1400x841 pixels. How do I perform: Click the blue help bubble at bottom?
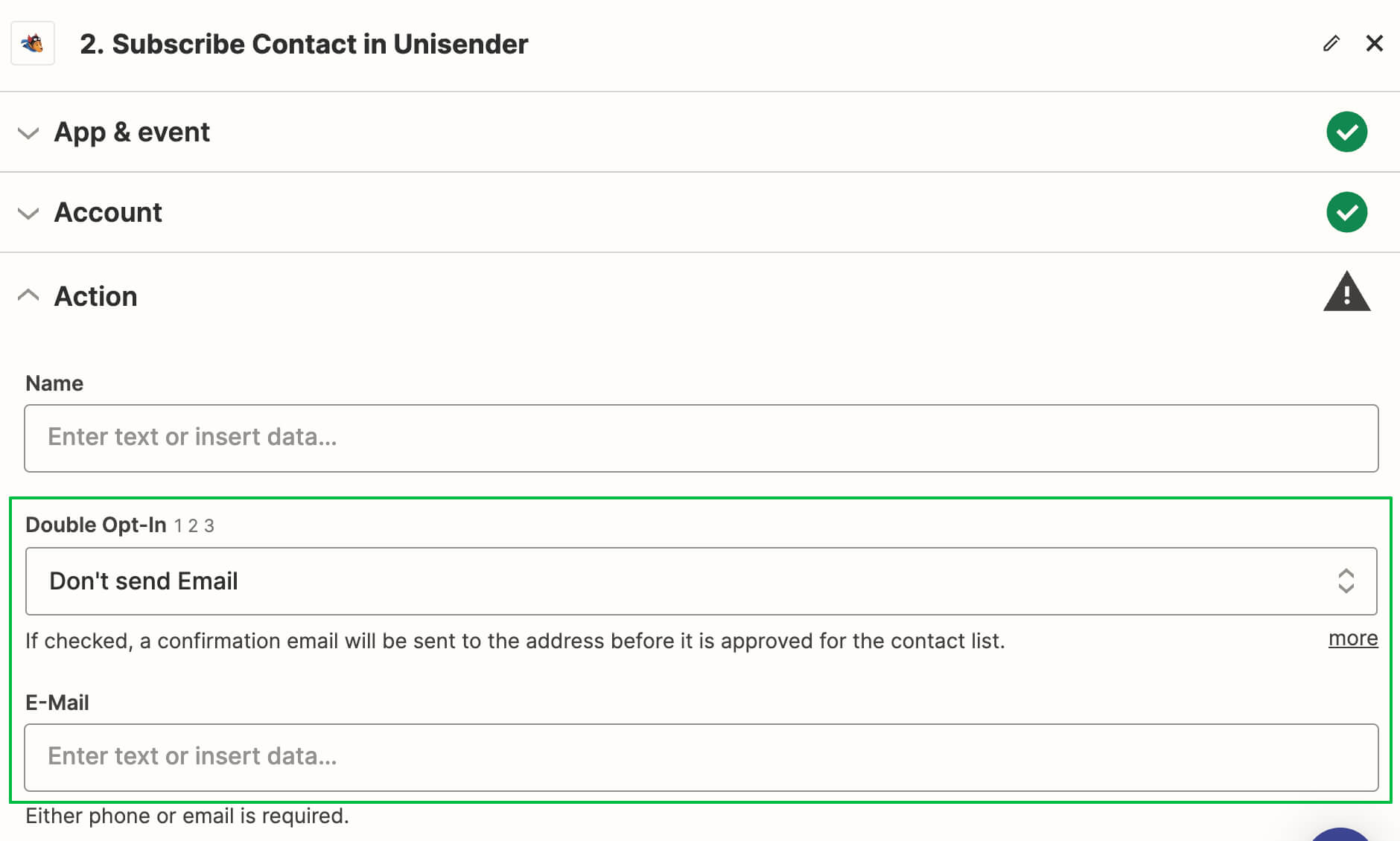point(1340,835)
